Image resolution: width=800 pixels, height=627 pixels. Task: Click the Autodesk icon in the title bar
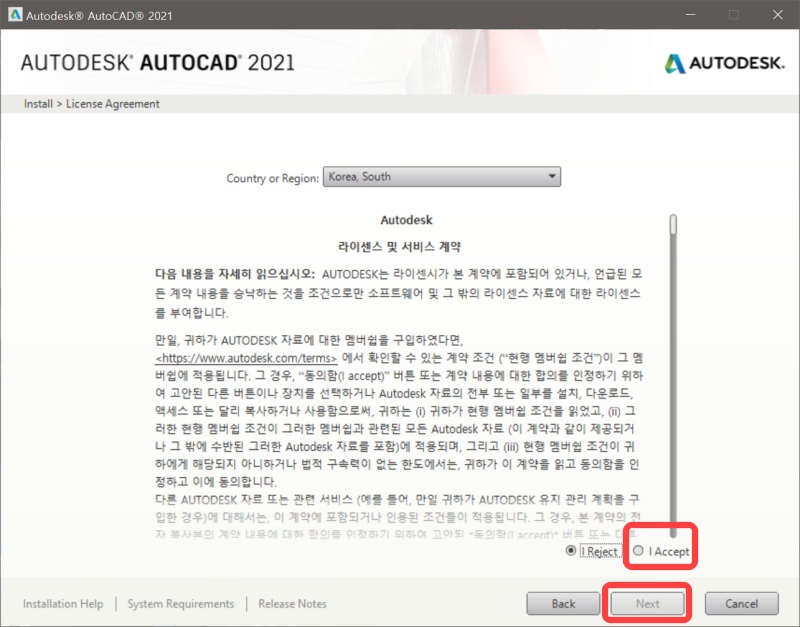pyautogui.click(x=14, y=15)
